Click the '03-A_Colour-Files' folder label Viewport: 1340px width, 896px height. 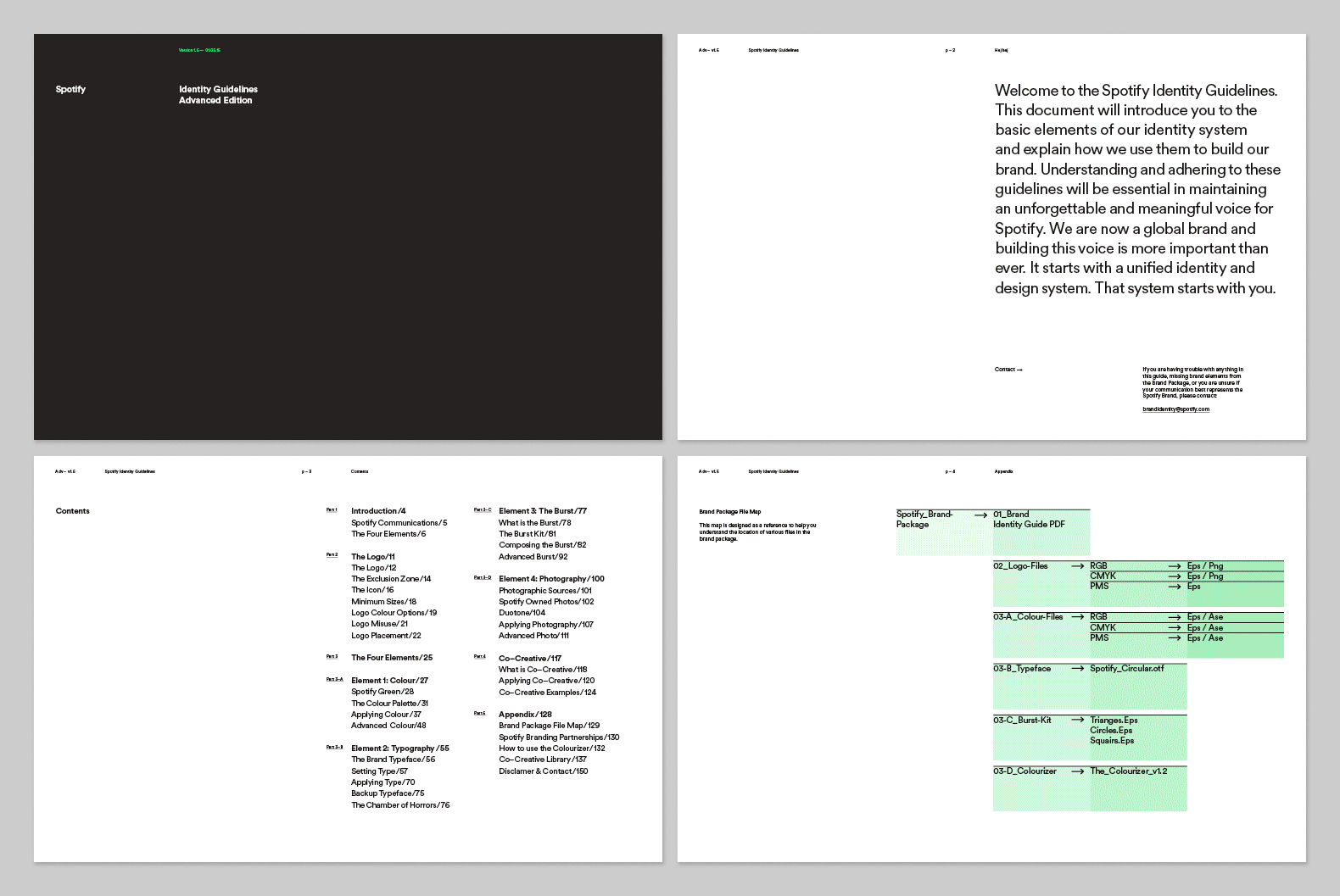click(1028, 617)
